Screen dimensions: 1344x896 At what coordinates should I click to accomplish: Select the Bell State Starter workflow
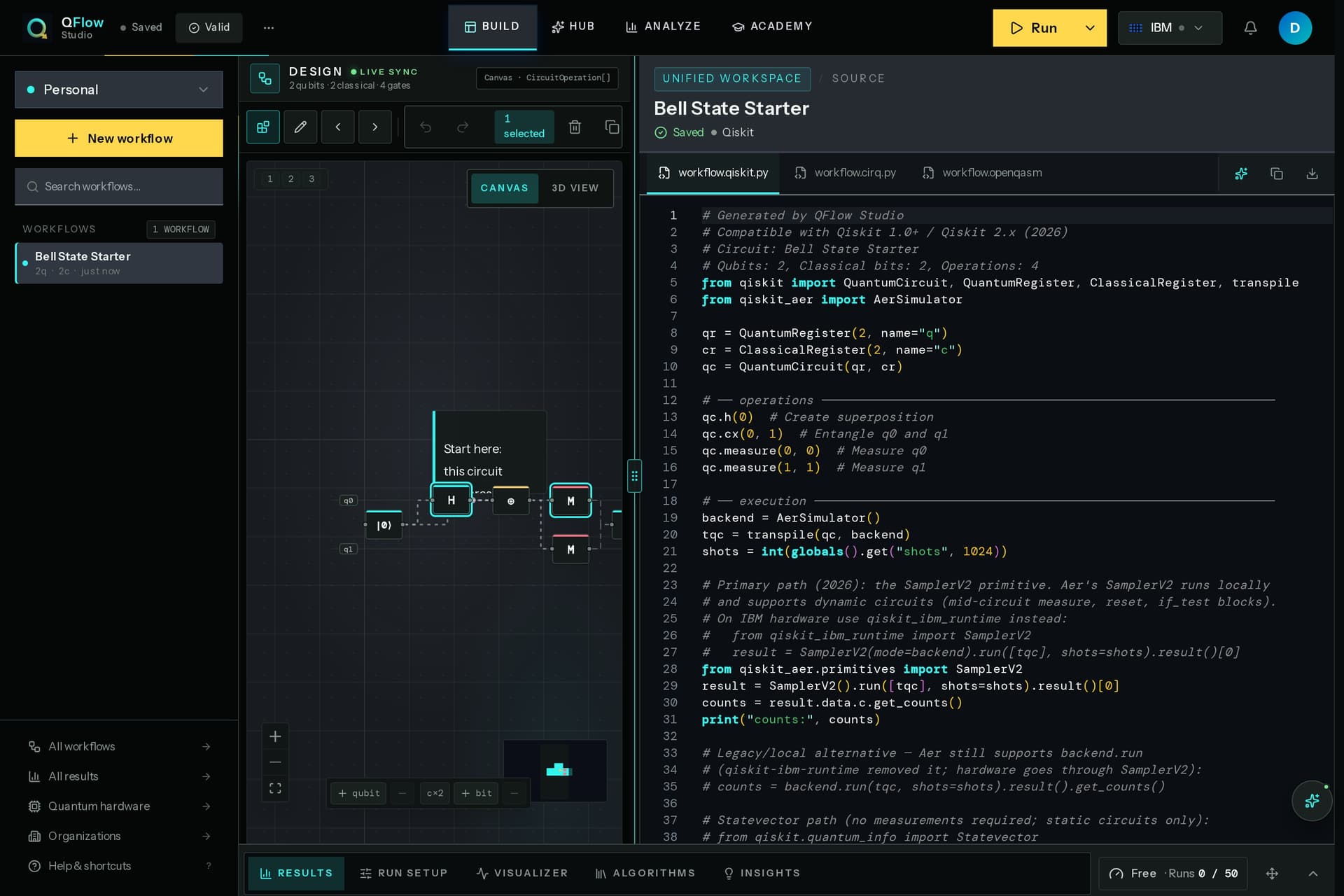(119, 263)
